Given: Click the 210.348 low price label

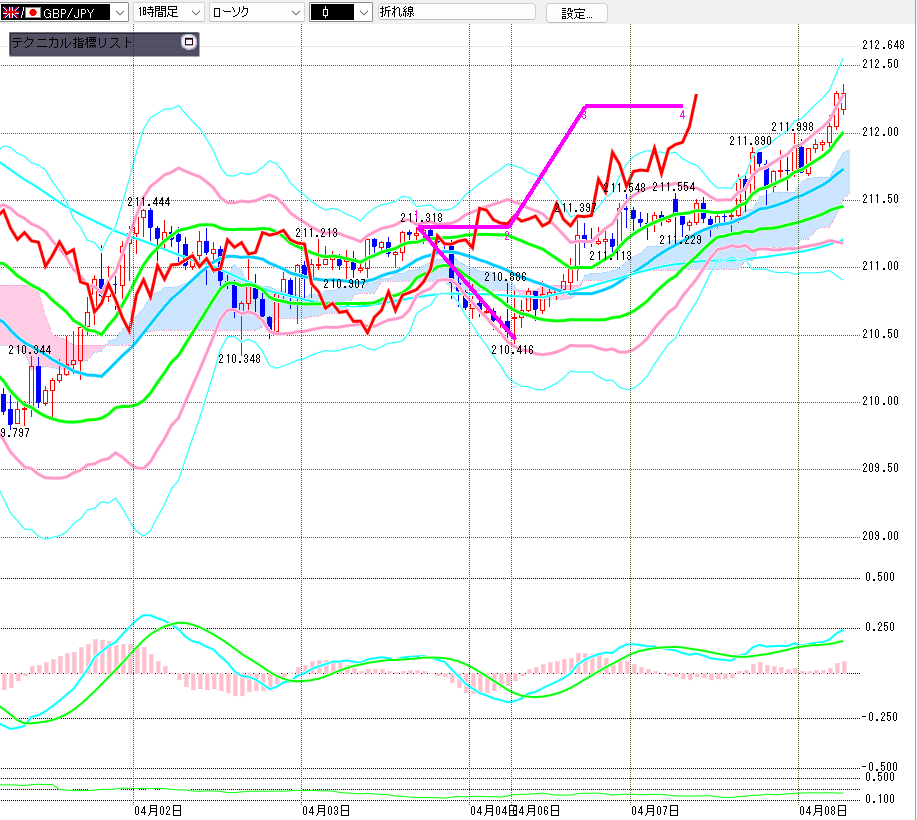Looking at the screenshot, I should coord(239,359).
